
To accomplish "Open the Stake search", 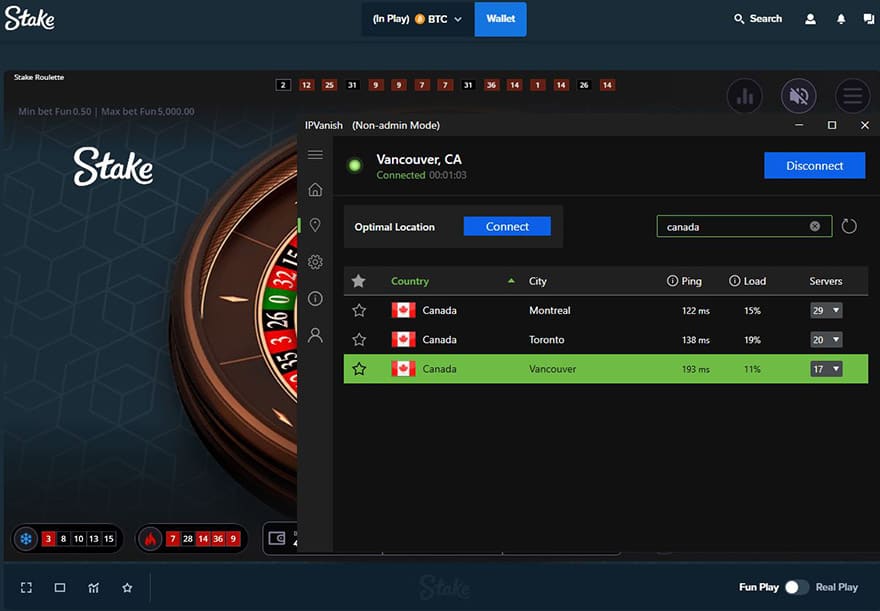I will point(758,19).
